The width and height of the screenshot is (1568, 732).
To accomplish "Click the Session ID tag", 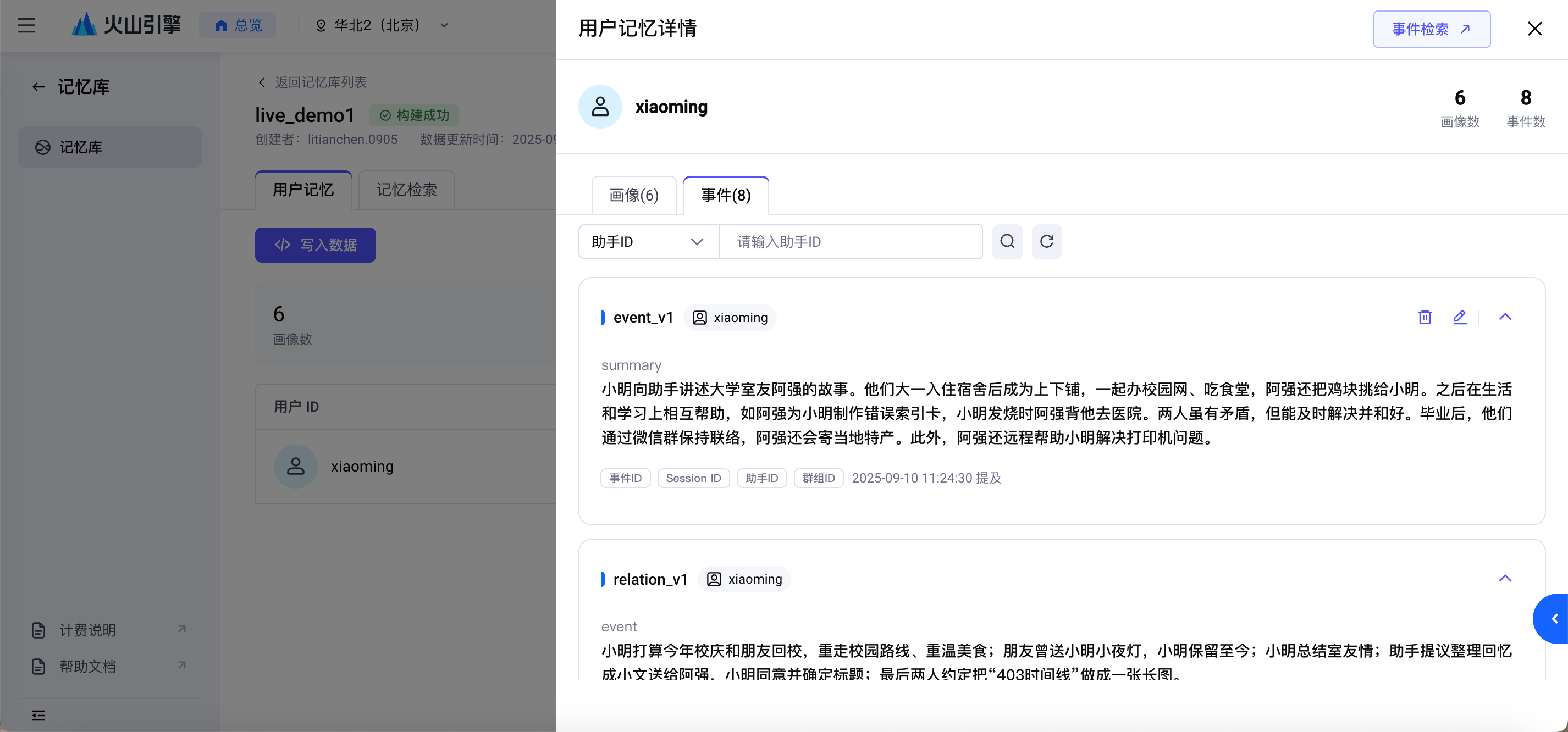I will tap(693, 478).
